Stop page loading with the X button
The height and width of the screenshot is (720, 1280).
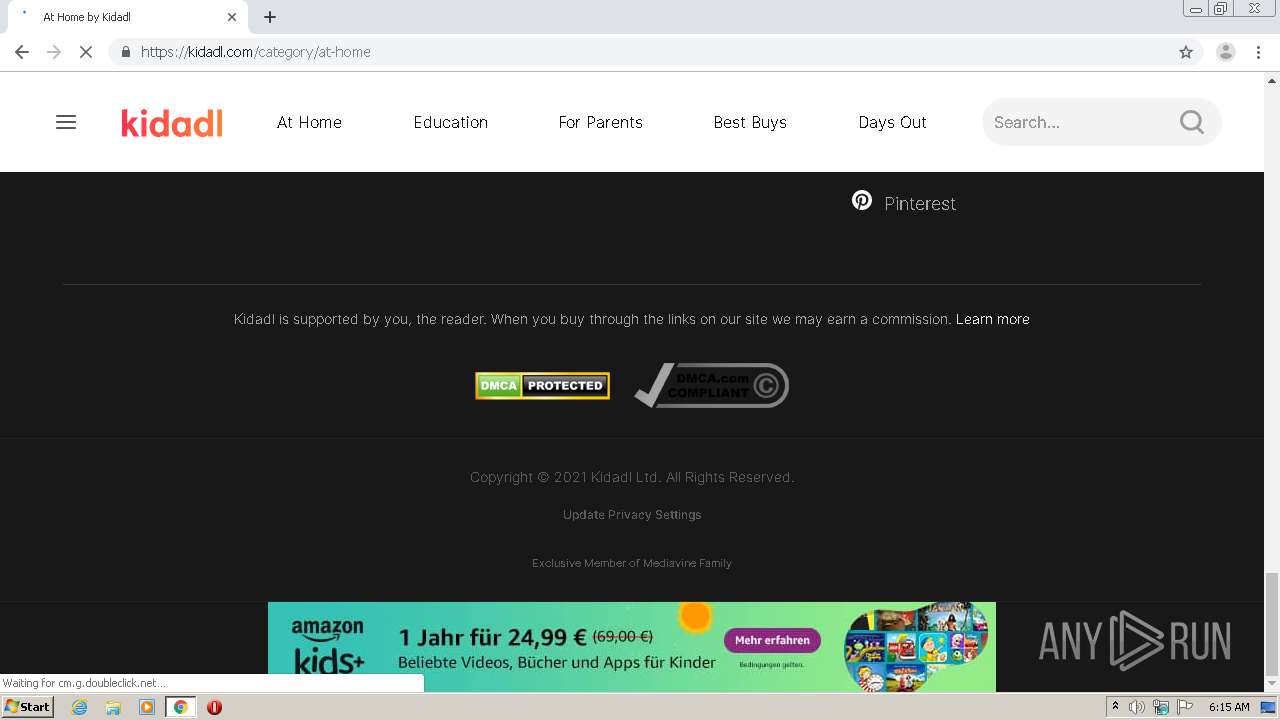[x=86, y=52]
